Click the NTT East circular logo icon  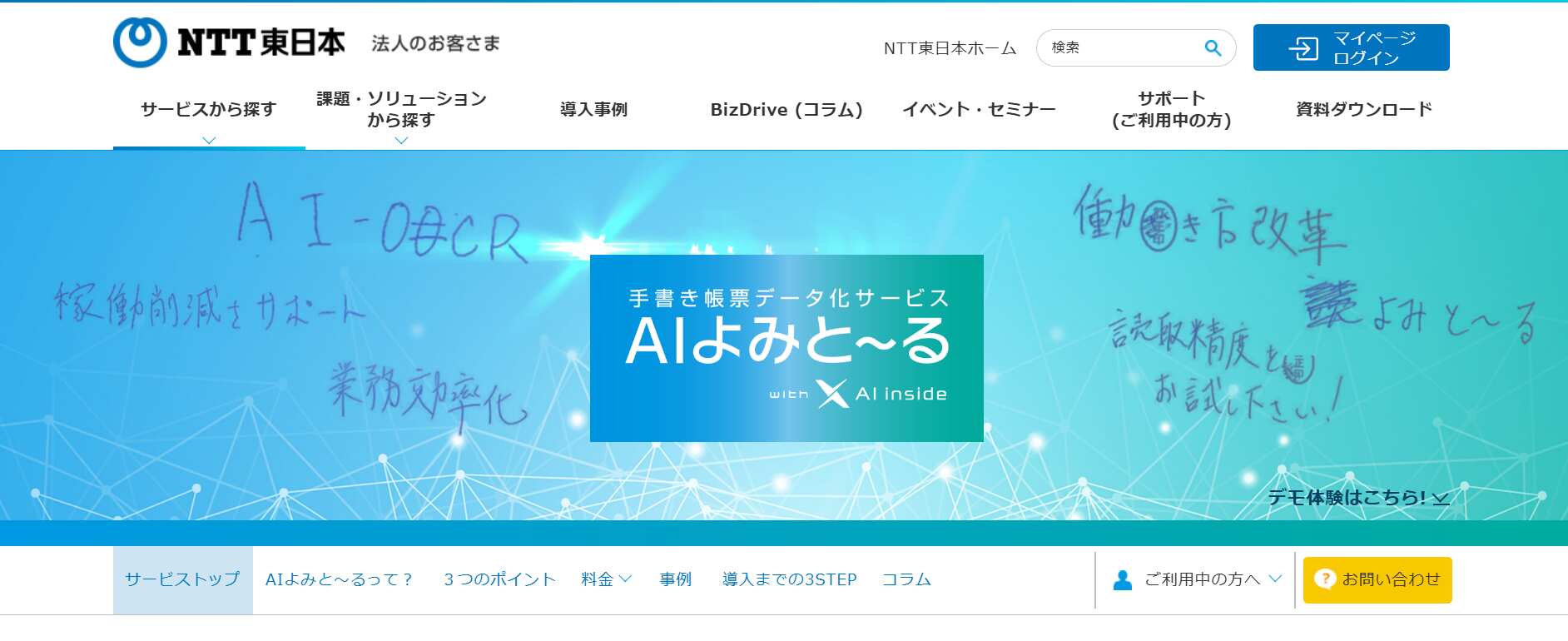click(140, 42)
